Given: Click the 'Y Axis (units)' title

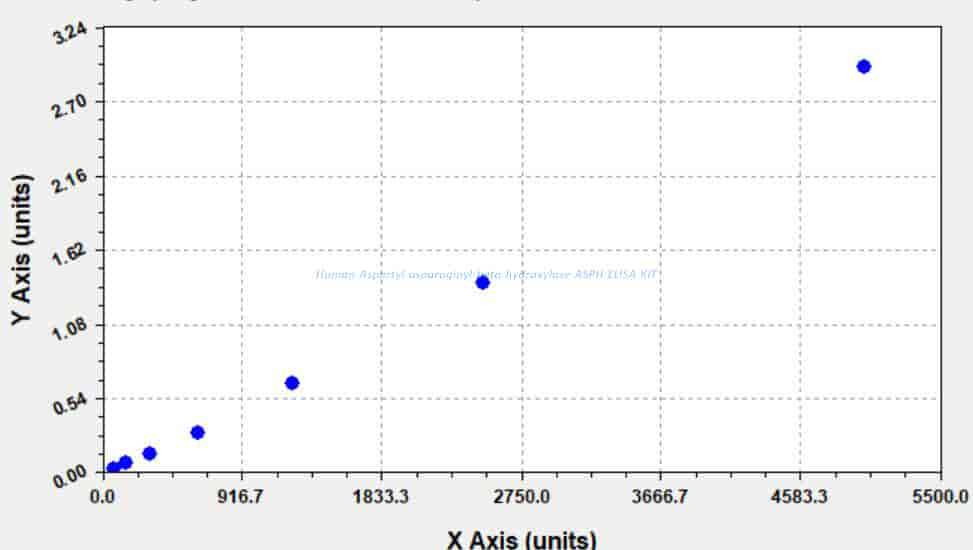Looking at the screenshot, I should pos(21,250).
